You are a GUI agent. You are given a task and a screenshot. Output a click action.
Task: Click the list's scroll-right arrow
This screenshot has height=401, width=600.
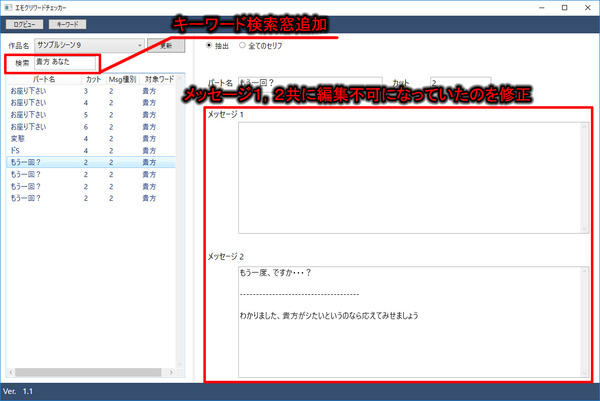click(171, 372)
